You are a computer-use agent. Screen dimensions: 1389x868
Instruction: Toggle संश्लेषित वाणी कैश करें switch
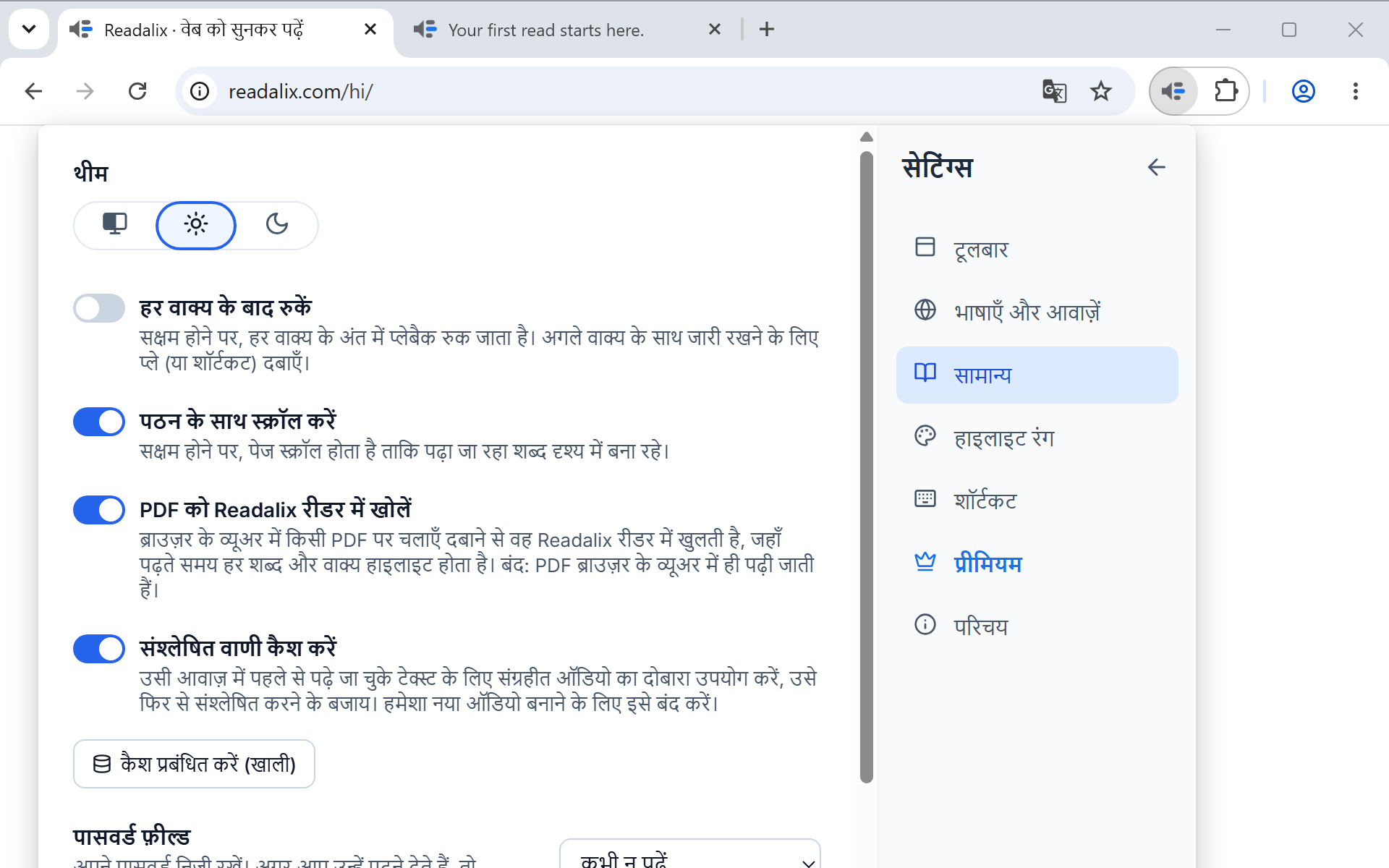tap(99, 649)
